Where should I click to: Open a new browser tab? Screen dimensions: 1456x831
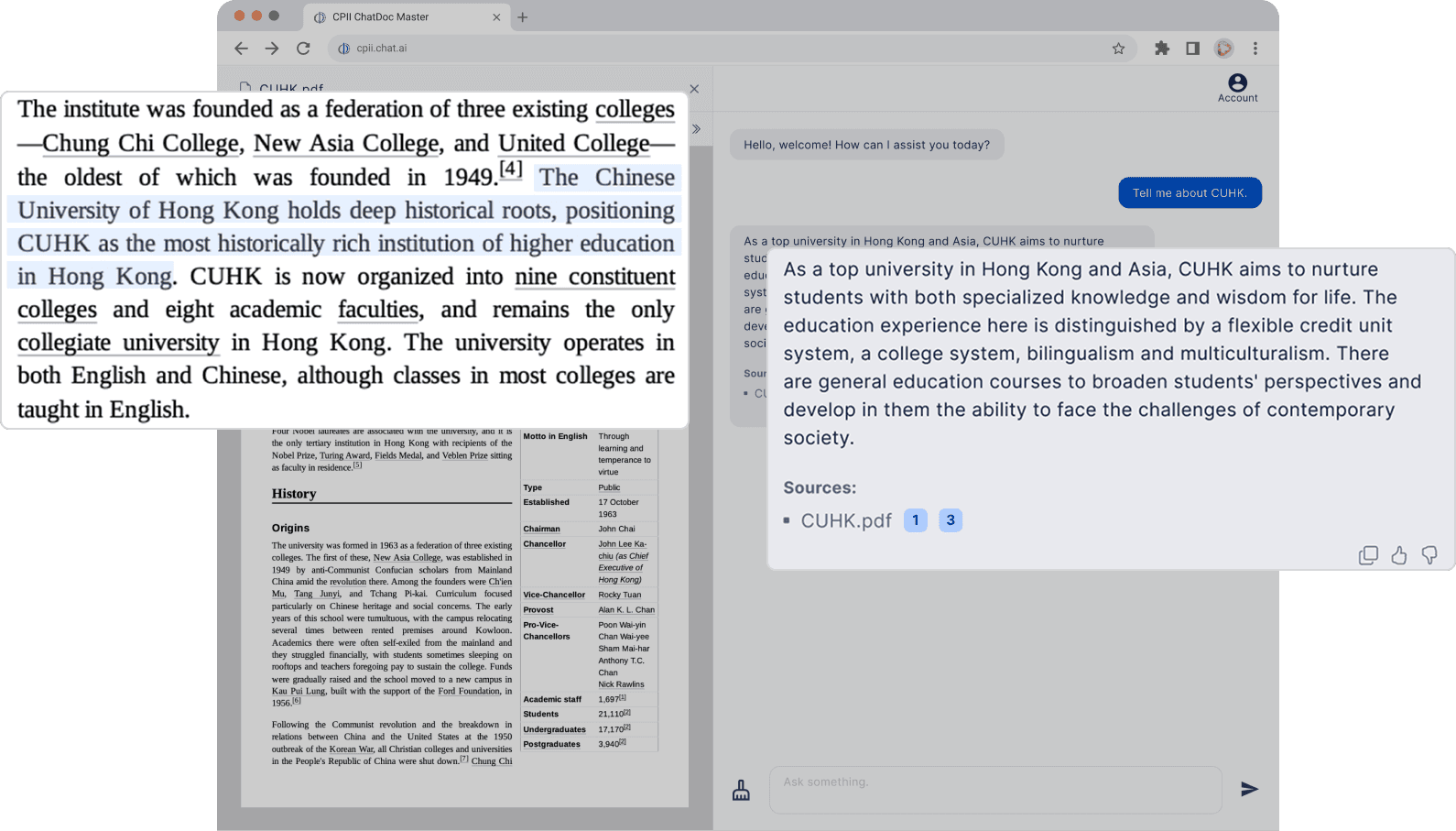(x=523, y=16)
